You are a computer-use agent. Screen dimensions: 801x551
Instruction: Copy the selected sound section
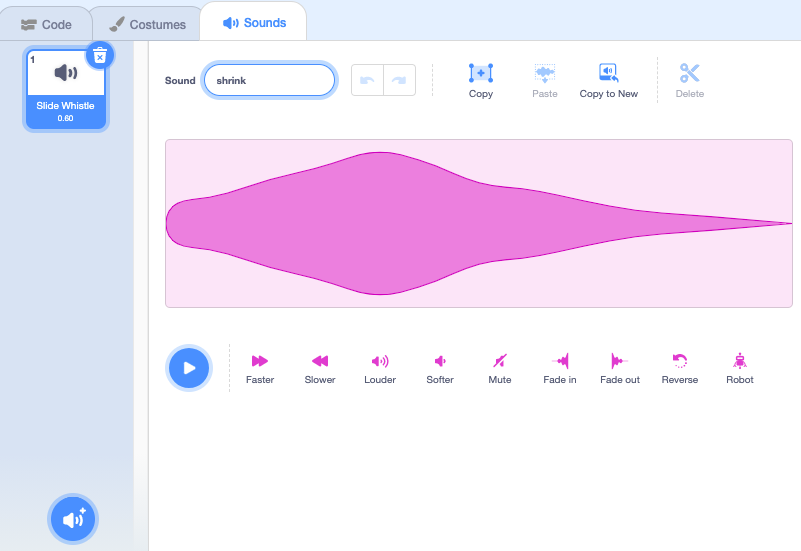(481, 81)
